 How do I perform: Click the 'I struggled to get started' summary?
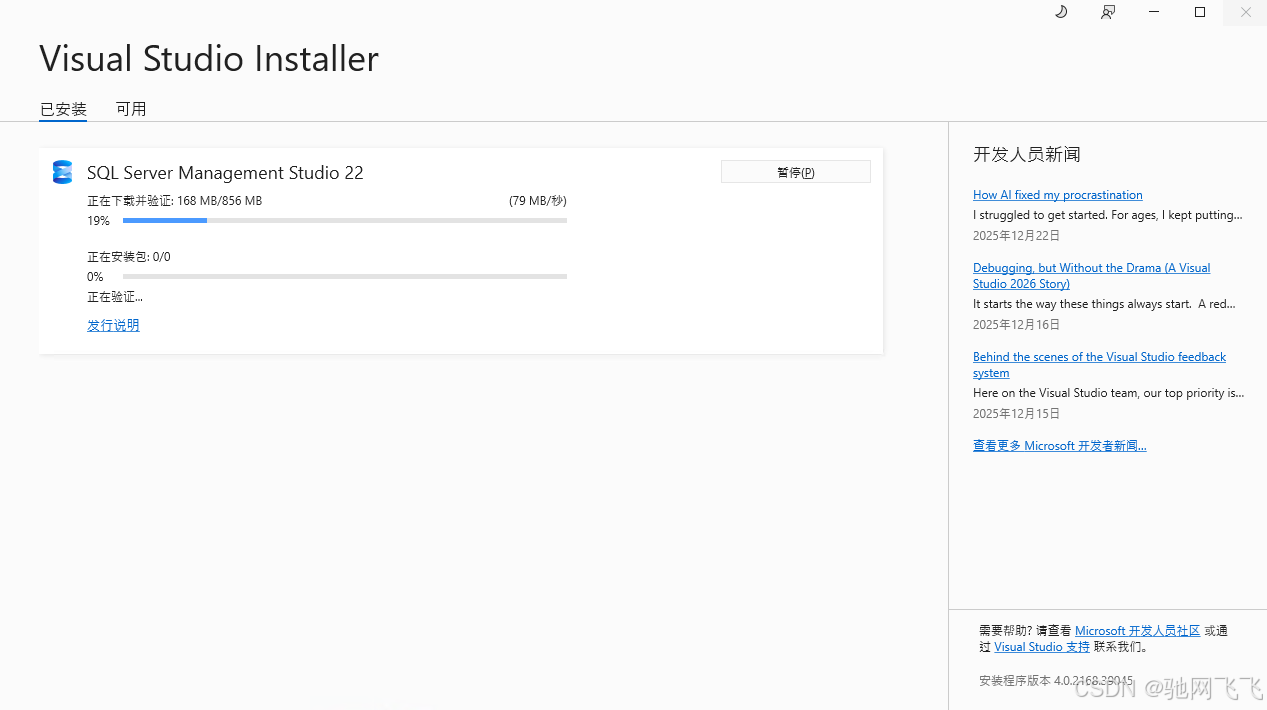(x=1108, y=215)
